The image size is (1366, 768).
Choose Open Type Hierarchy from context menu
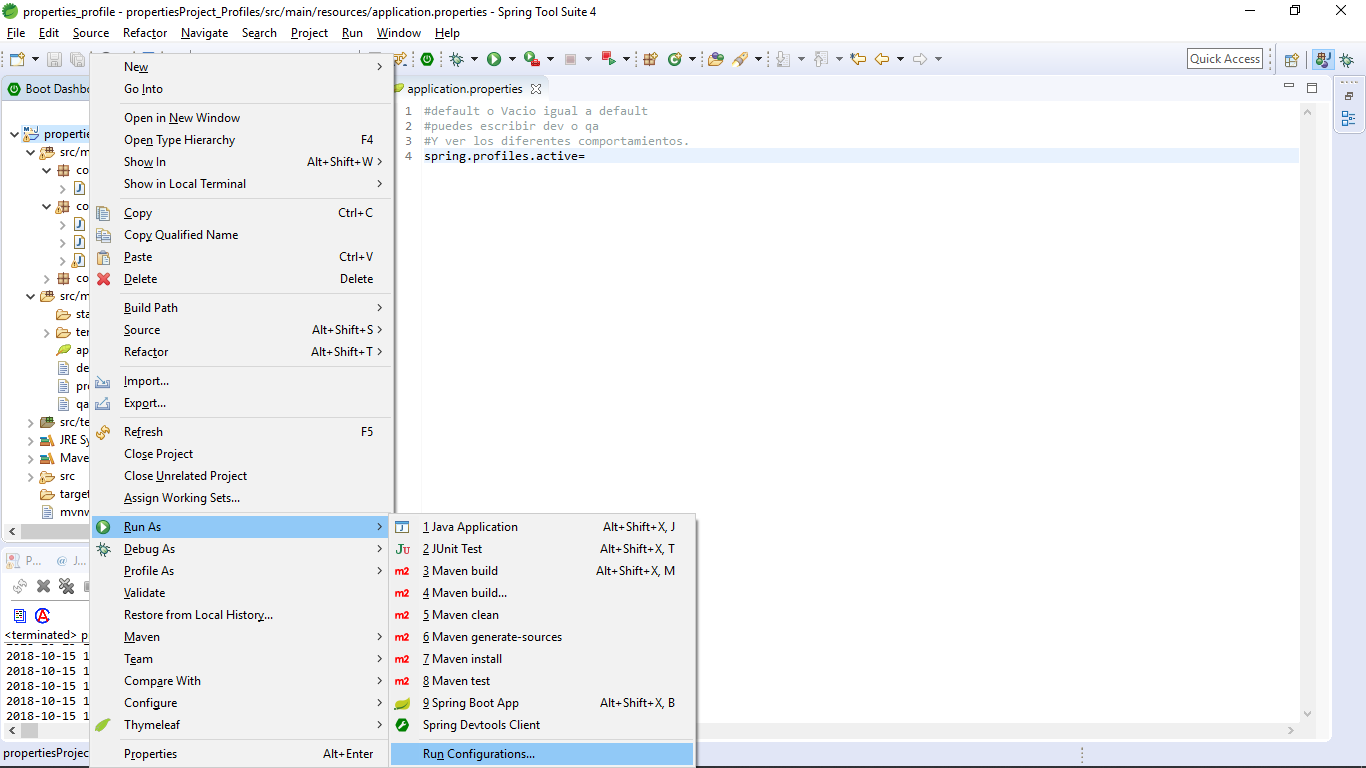240,140
